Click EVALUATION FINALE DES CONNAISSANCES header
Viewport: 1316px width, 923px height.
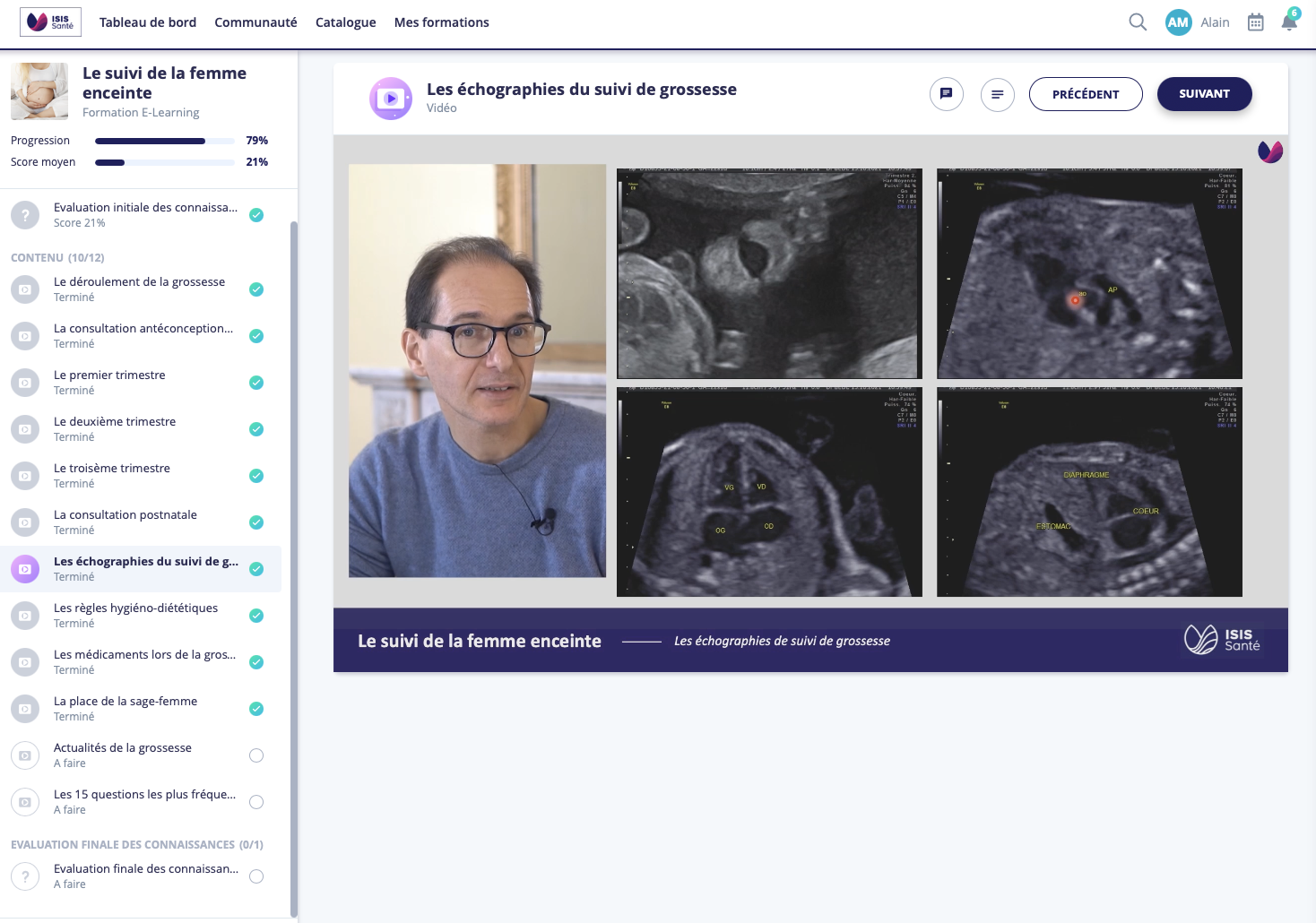click(x=137, y=844)
